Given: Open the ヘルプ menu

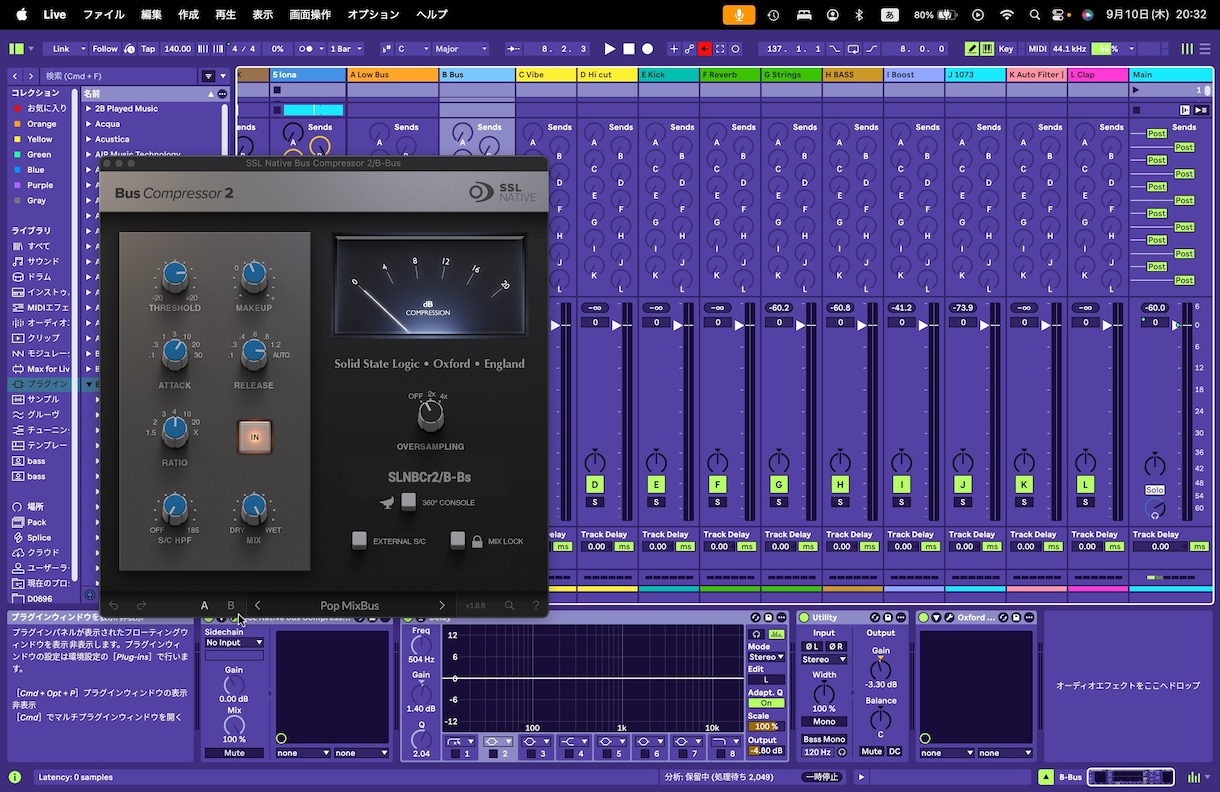Looking at the screenshot, I should 432,14.
